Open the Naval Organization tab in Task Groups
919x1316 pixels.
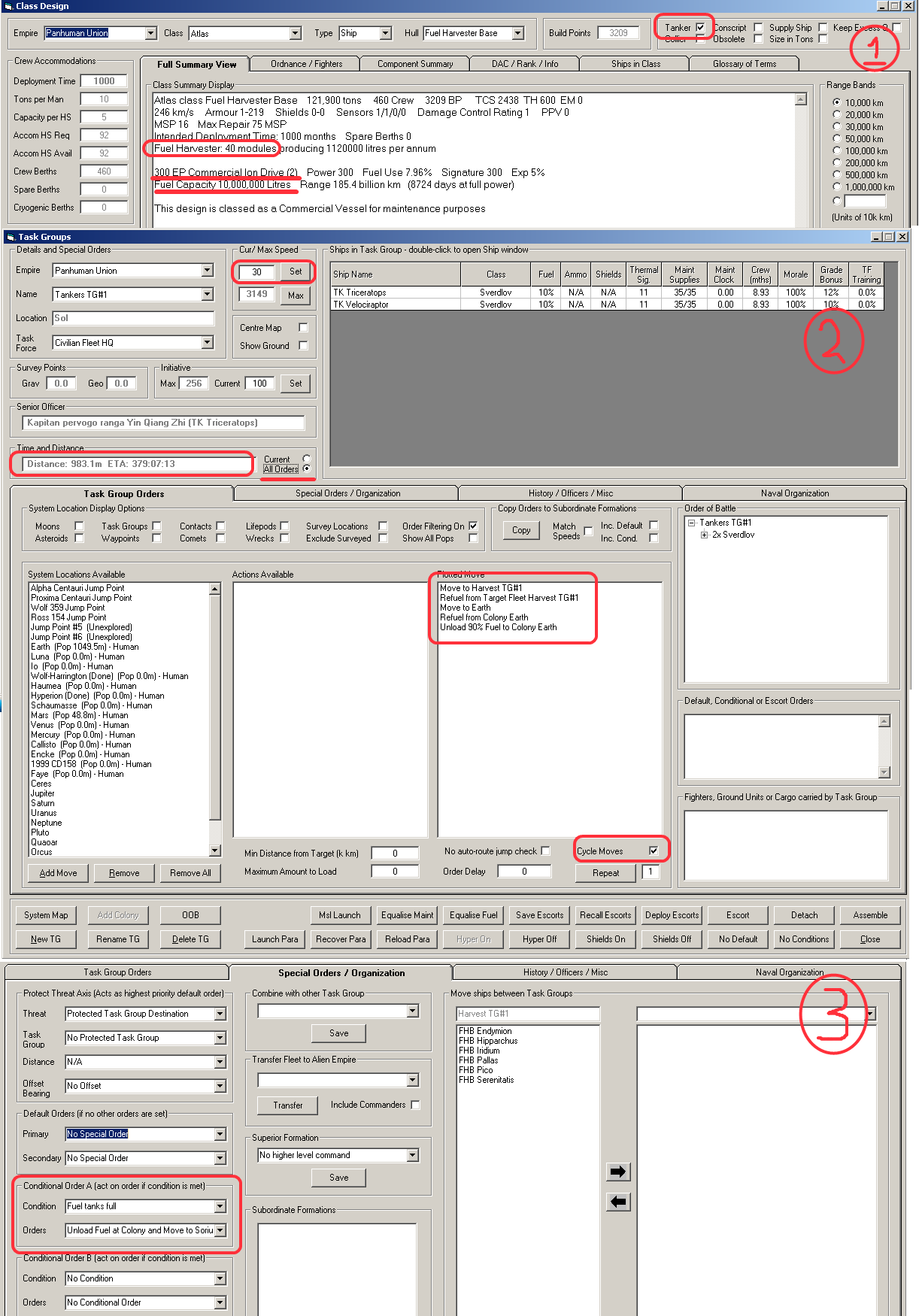pos(795,493)
